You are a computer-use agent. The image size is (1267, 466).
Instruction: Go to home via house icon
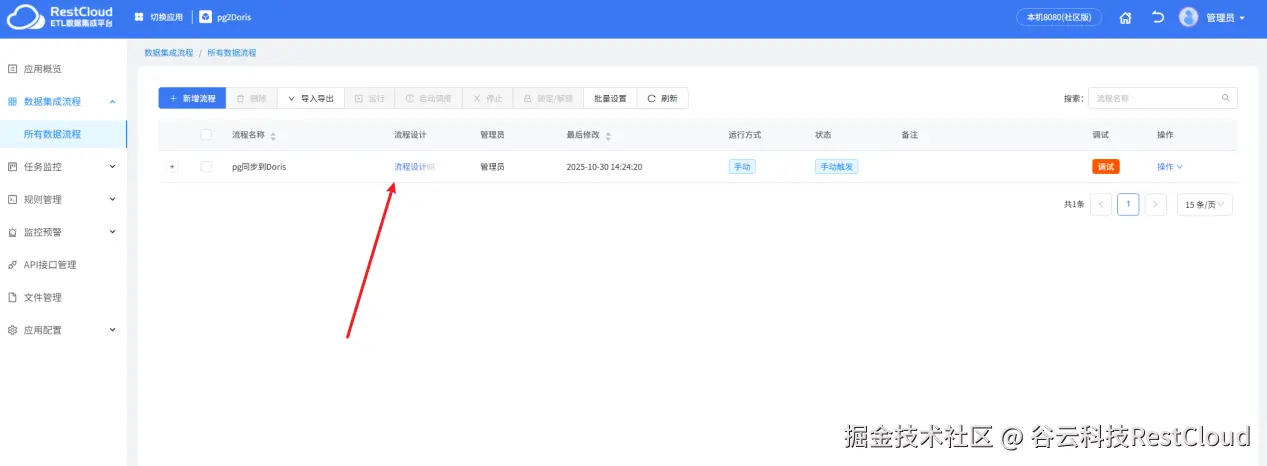coord(1125,17)
